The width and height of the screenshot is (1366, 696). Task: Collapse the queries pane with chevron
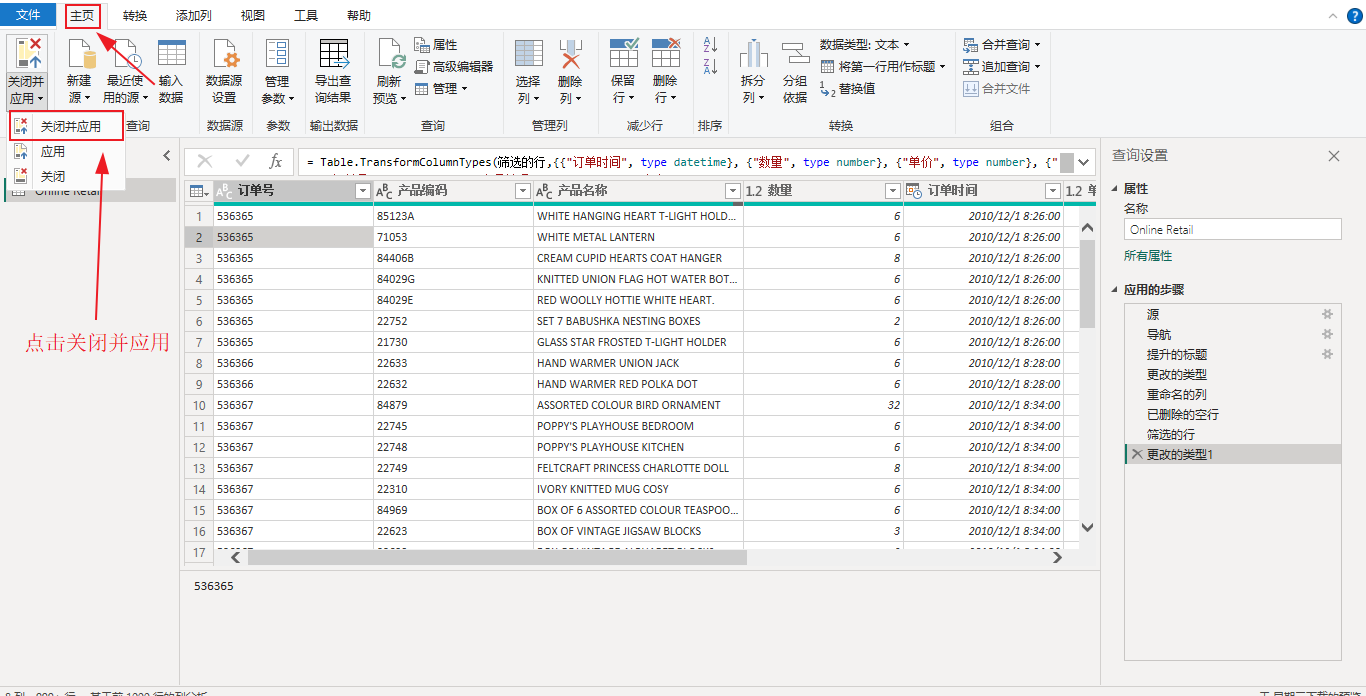point(167,156)
